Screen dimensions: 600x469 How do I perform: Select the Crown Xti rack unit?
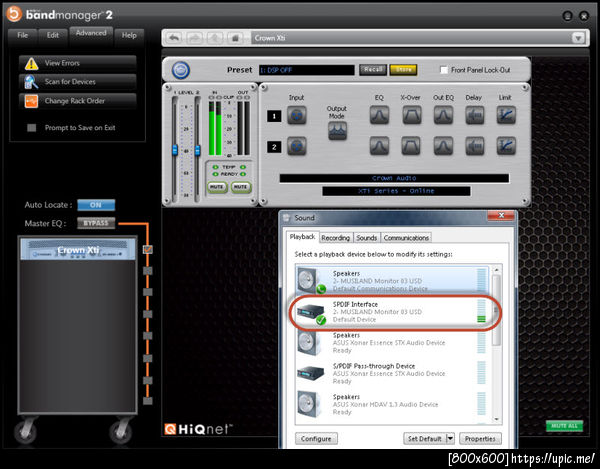[78, 249]
